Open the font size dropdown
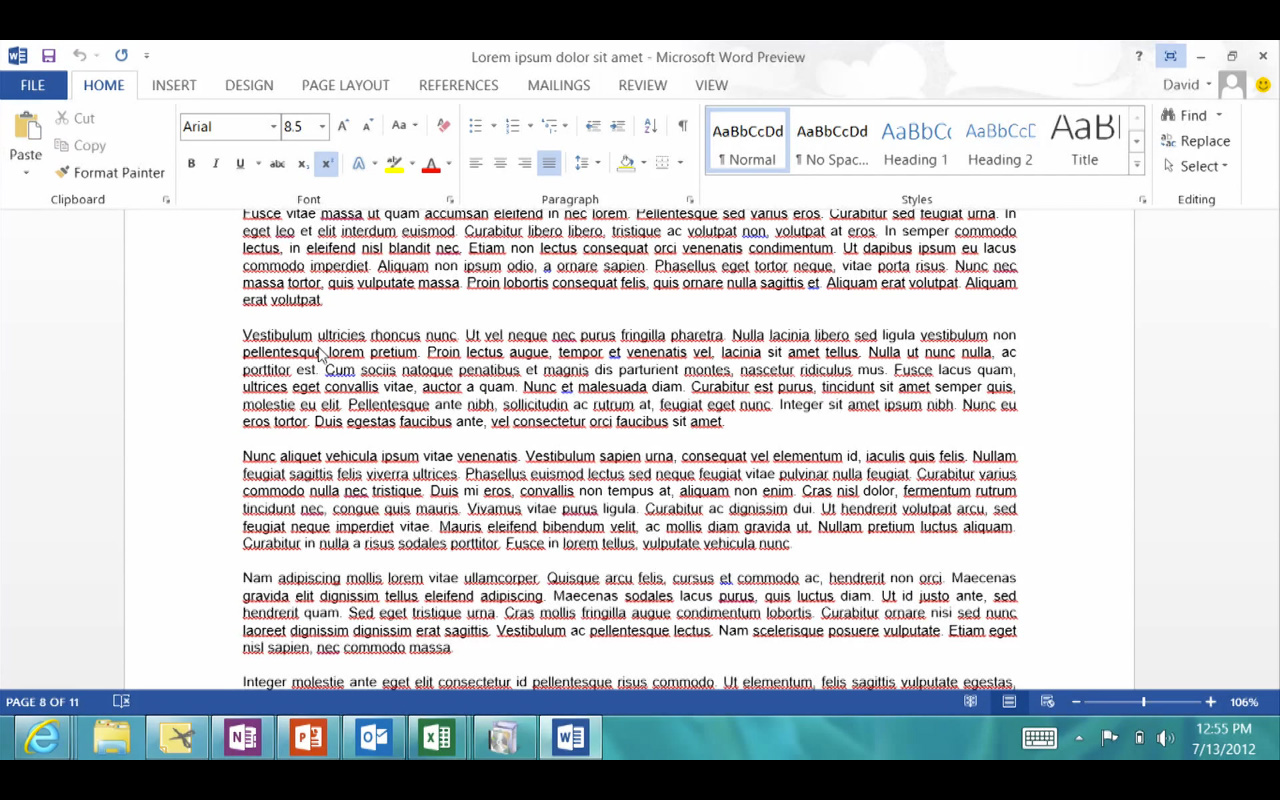The image size is (1280, 800). click(322, 127)
